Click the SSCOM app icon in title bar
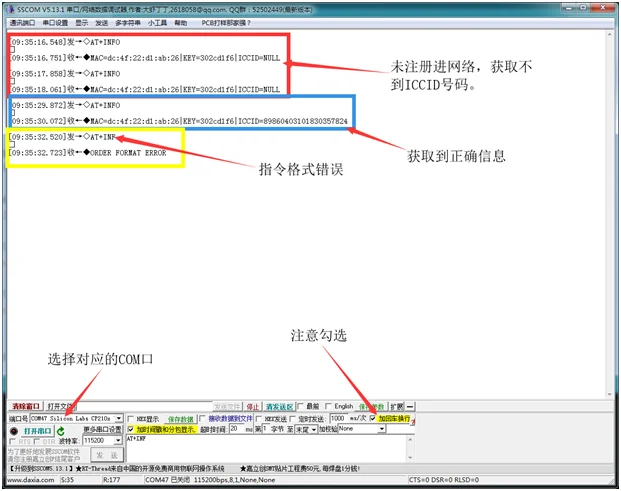 11,9
